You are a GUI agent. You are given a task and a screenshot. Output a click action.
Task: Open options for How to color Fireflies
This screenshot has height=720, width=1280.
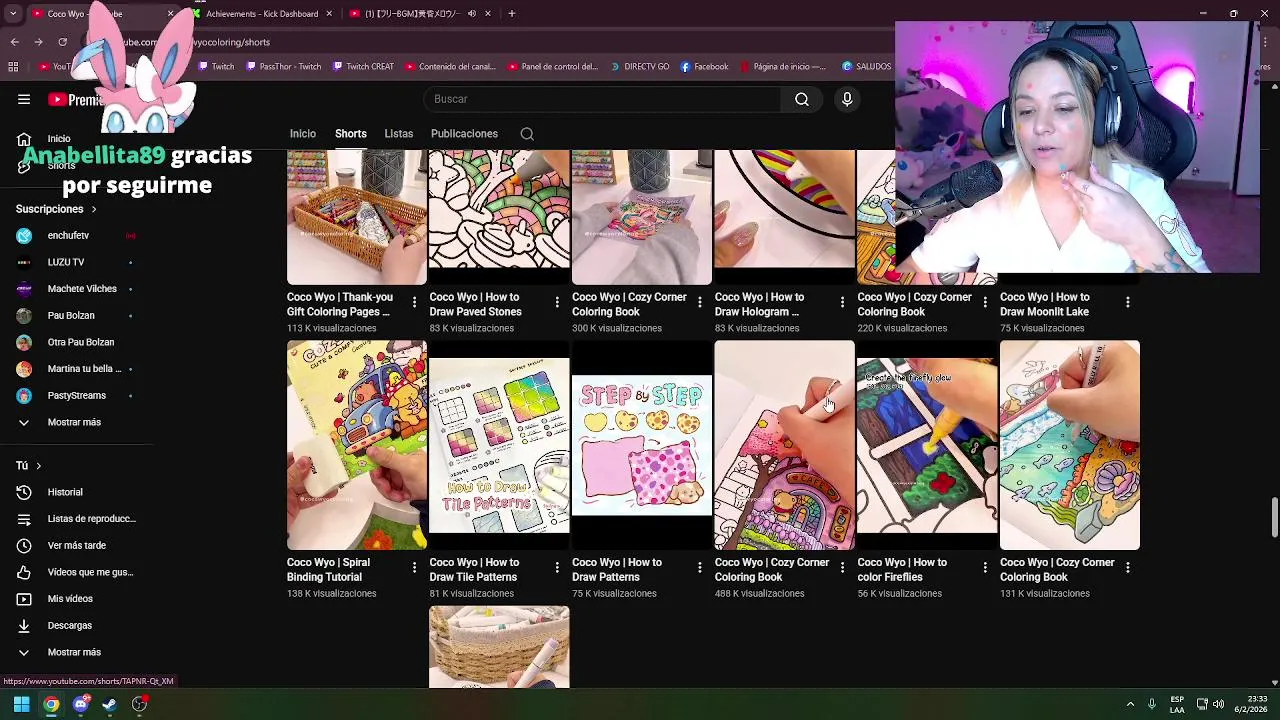point(985,567)
